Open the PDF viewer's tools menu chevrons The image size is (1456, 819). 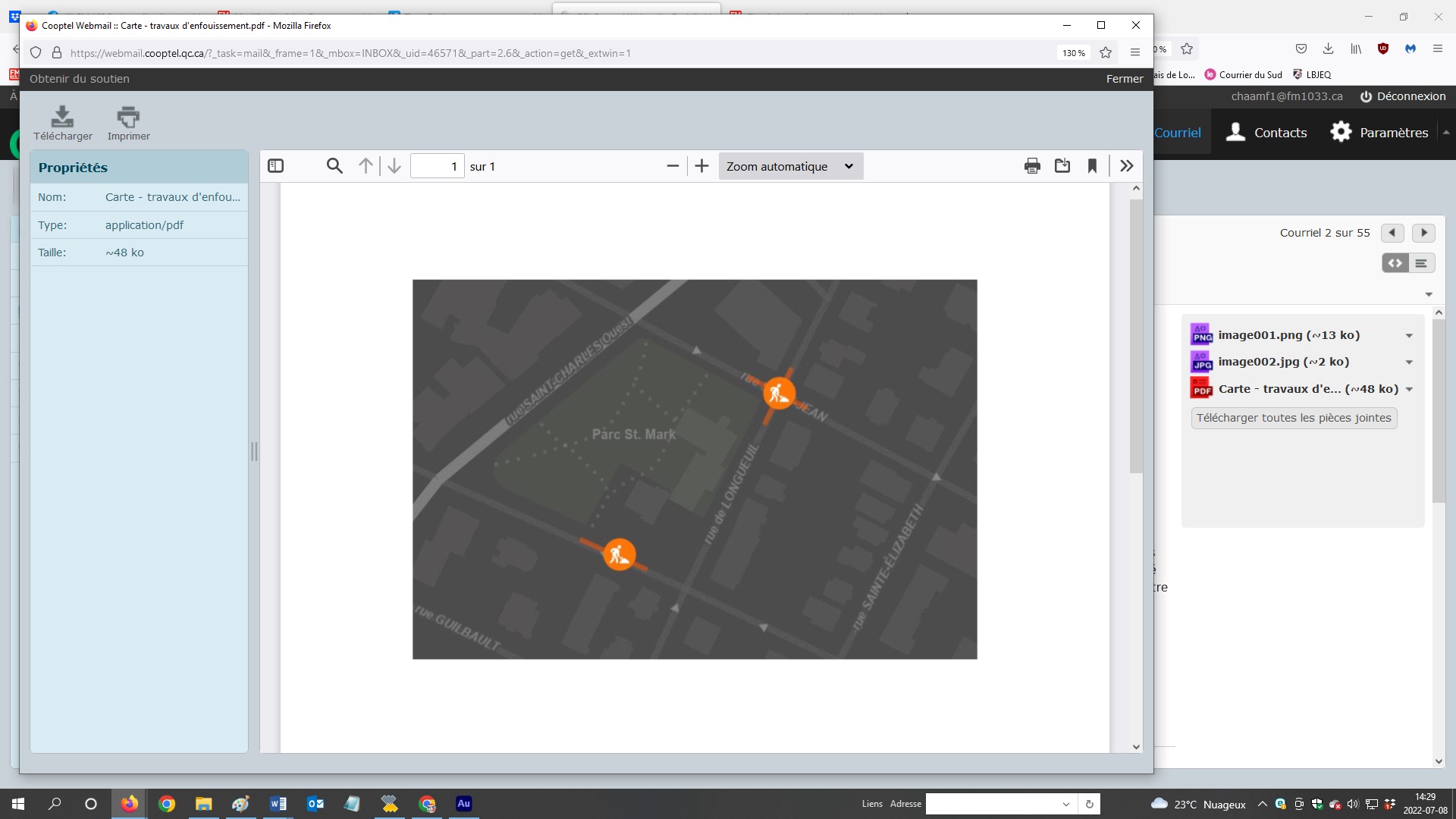1127,166
